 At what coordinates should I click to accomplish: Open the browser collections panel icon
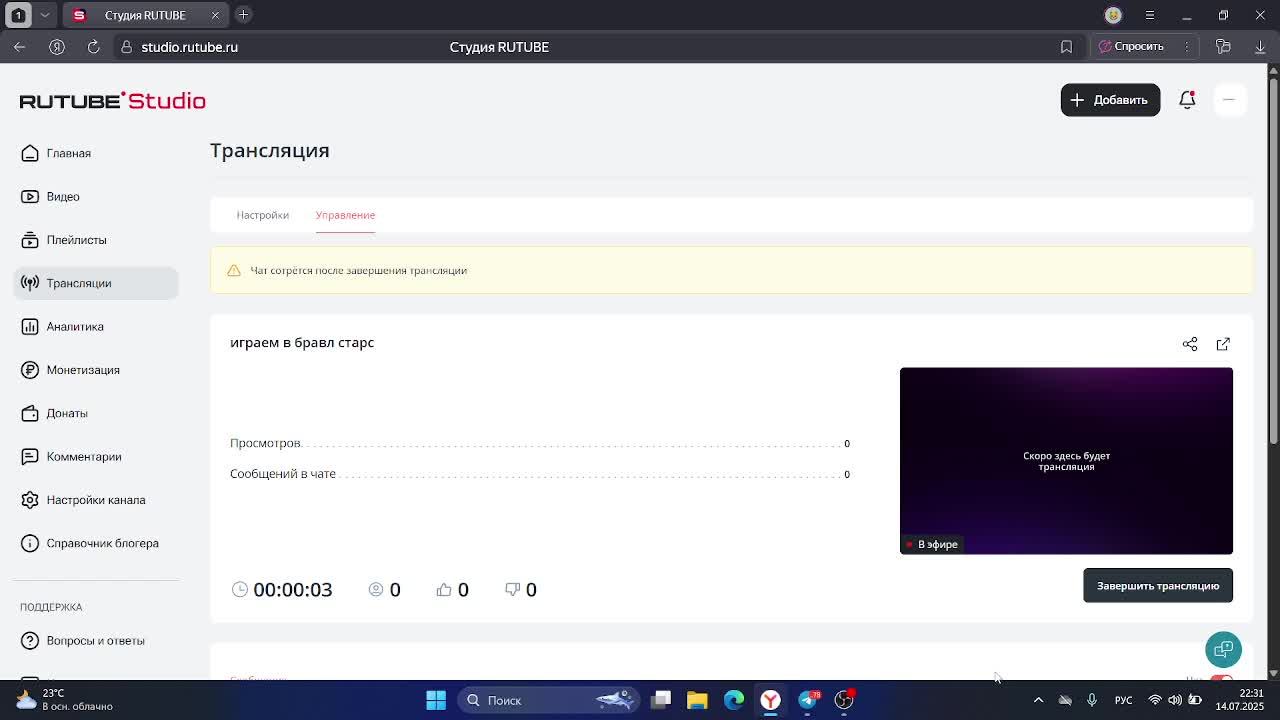click(x=1223, y=47)
